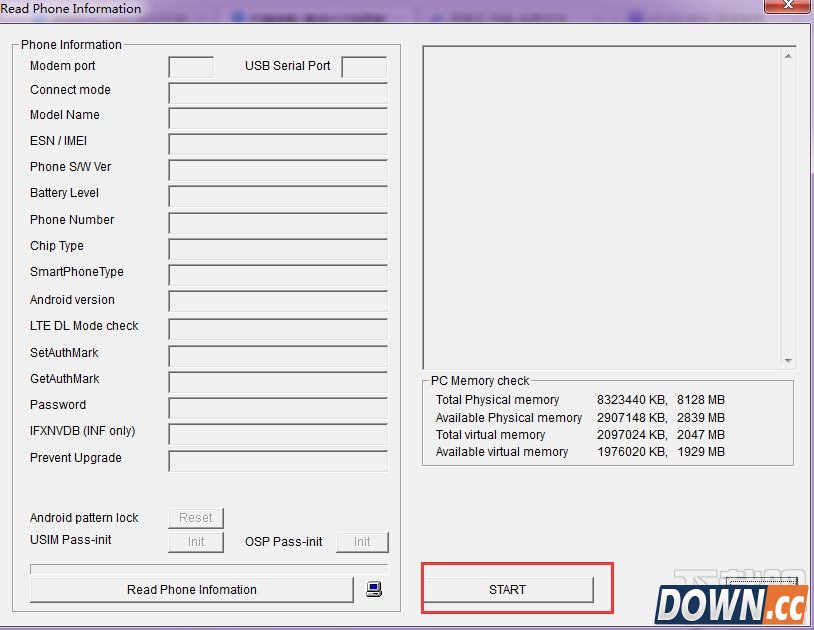814x630 pixels.
Task: Click the scroll down arrow of log area
Action: point(788,361)
